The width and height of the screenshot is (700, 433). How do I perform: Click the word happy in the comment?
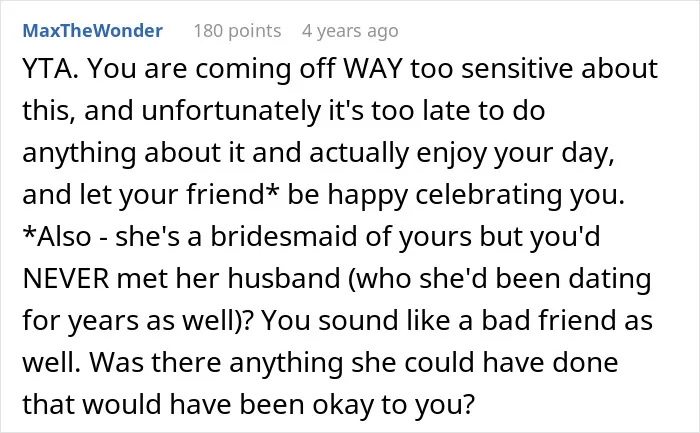click(368, 196)
